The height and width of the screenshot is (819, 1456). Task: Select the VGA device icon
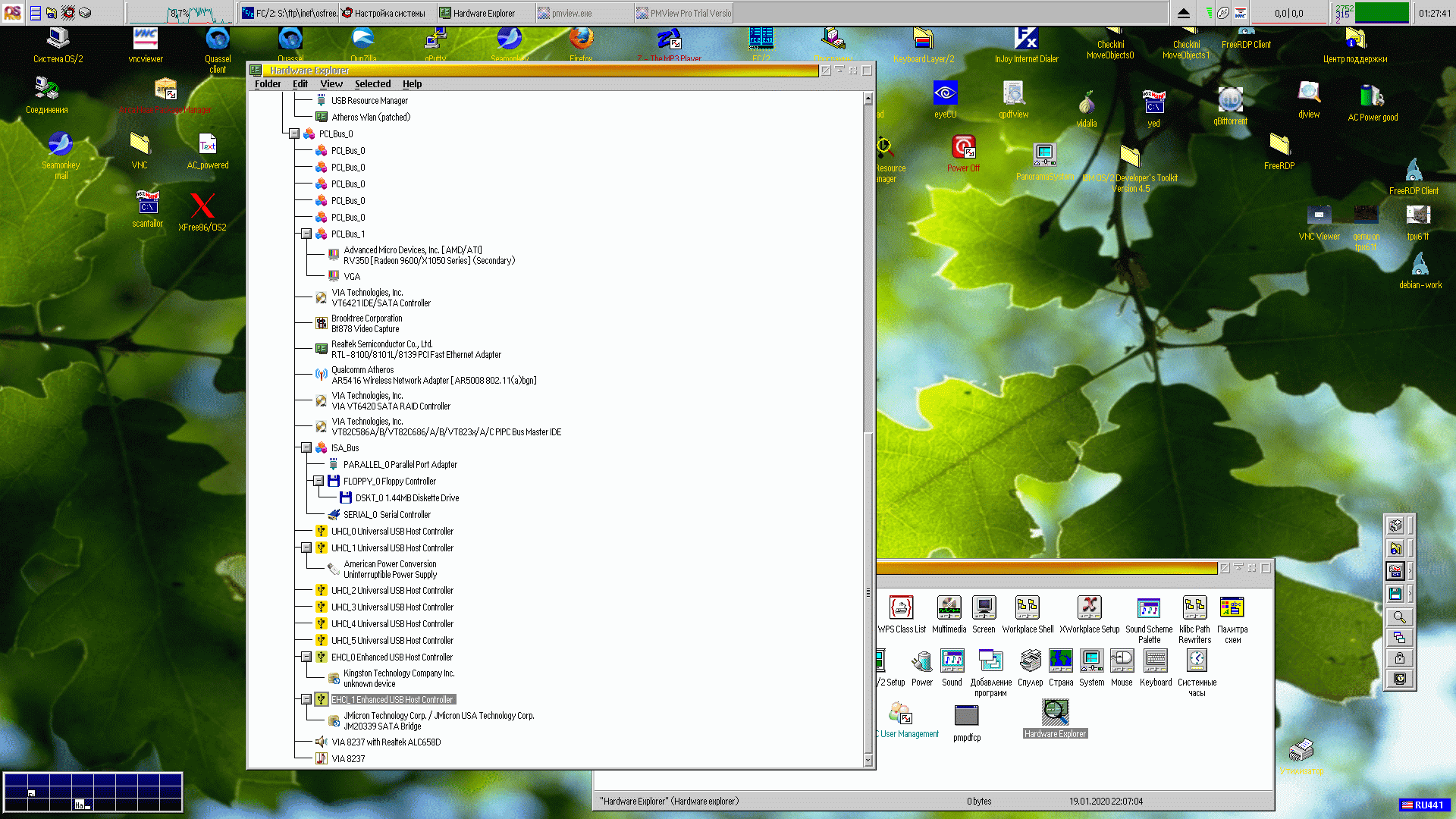pyautogui.click(x=334, y=276)
